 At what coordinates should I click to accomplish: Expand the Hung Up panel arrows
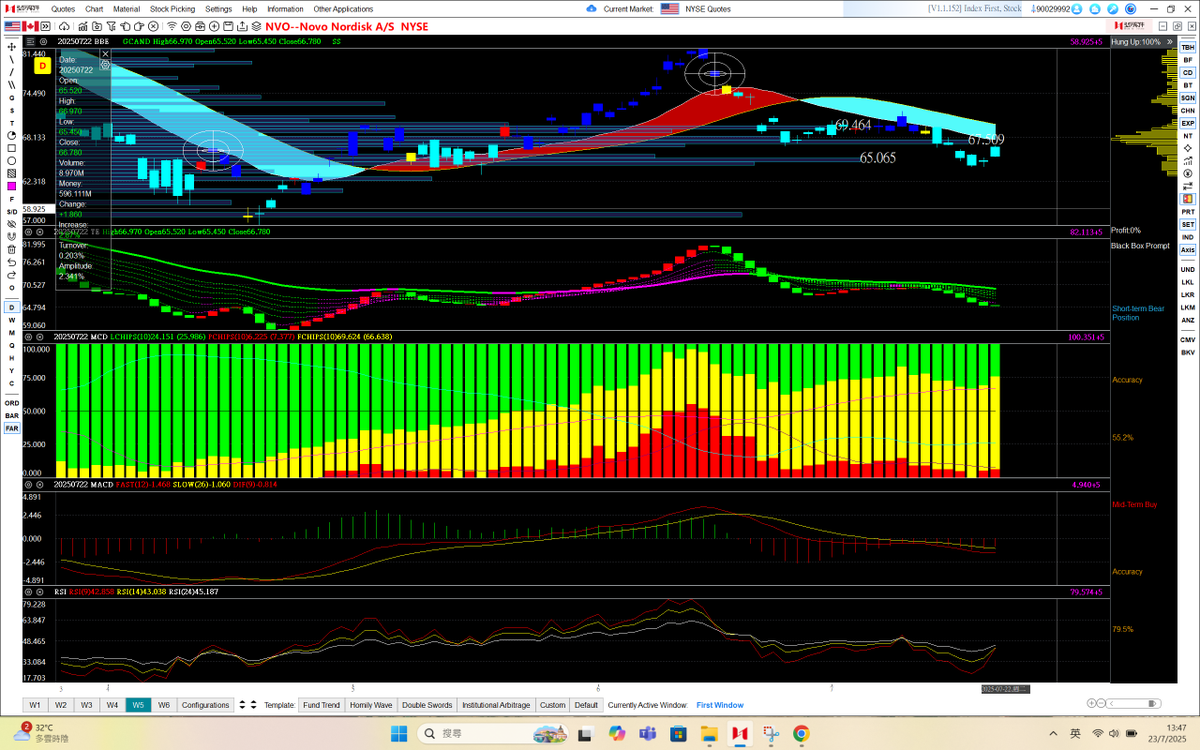point(1170,42)
